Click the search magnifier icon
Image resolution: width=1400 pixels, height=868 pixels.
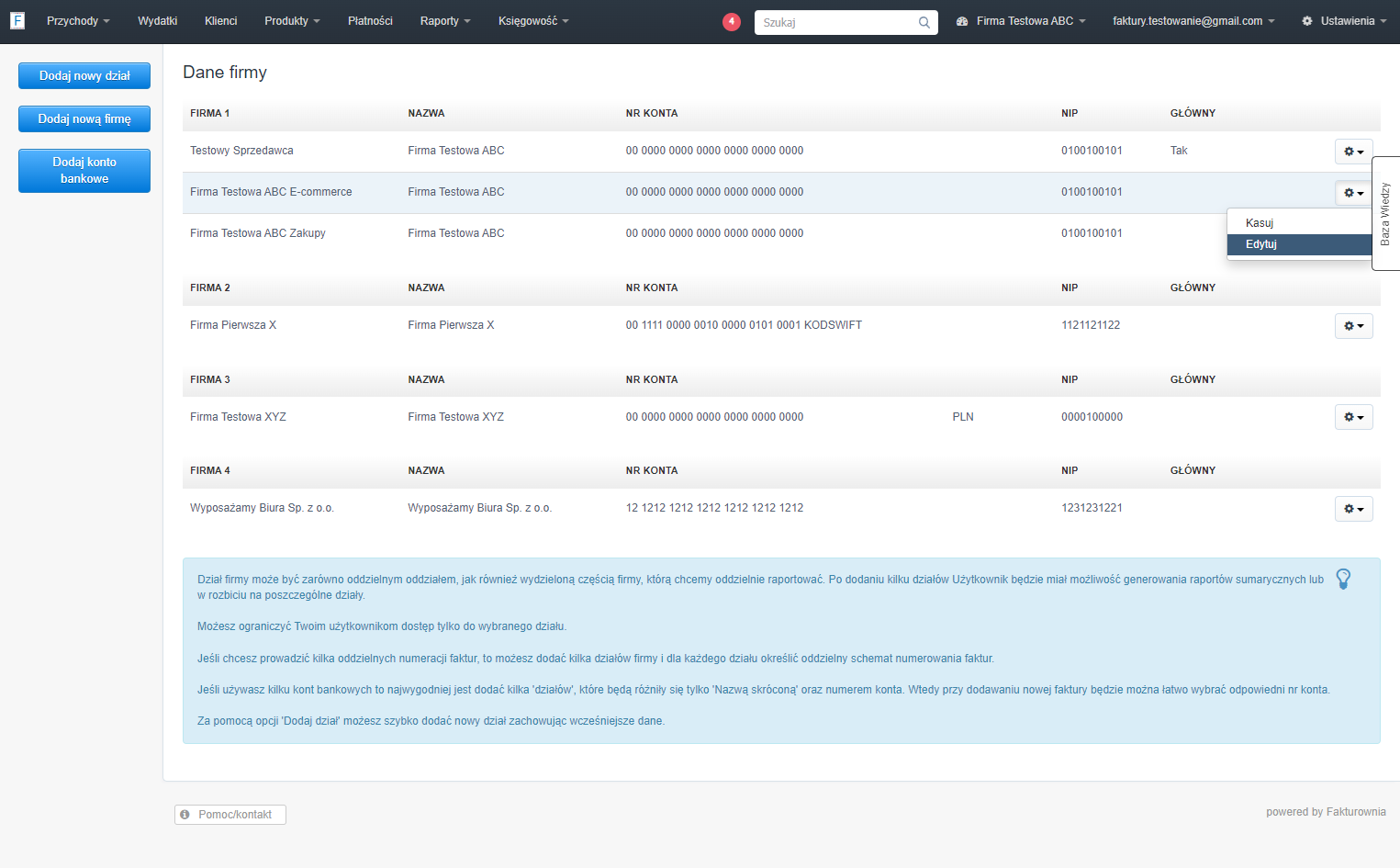[x=924, y=22]
